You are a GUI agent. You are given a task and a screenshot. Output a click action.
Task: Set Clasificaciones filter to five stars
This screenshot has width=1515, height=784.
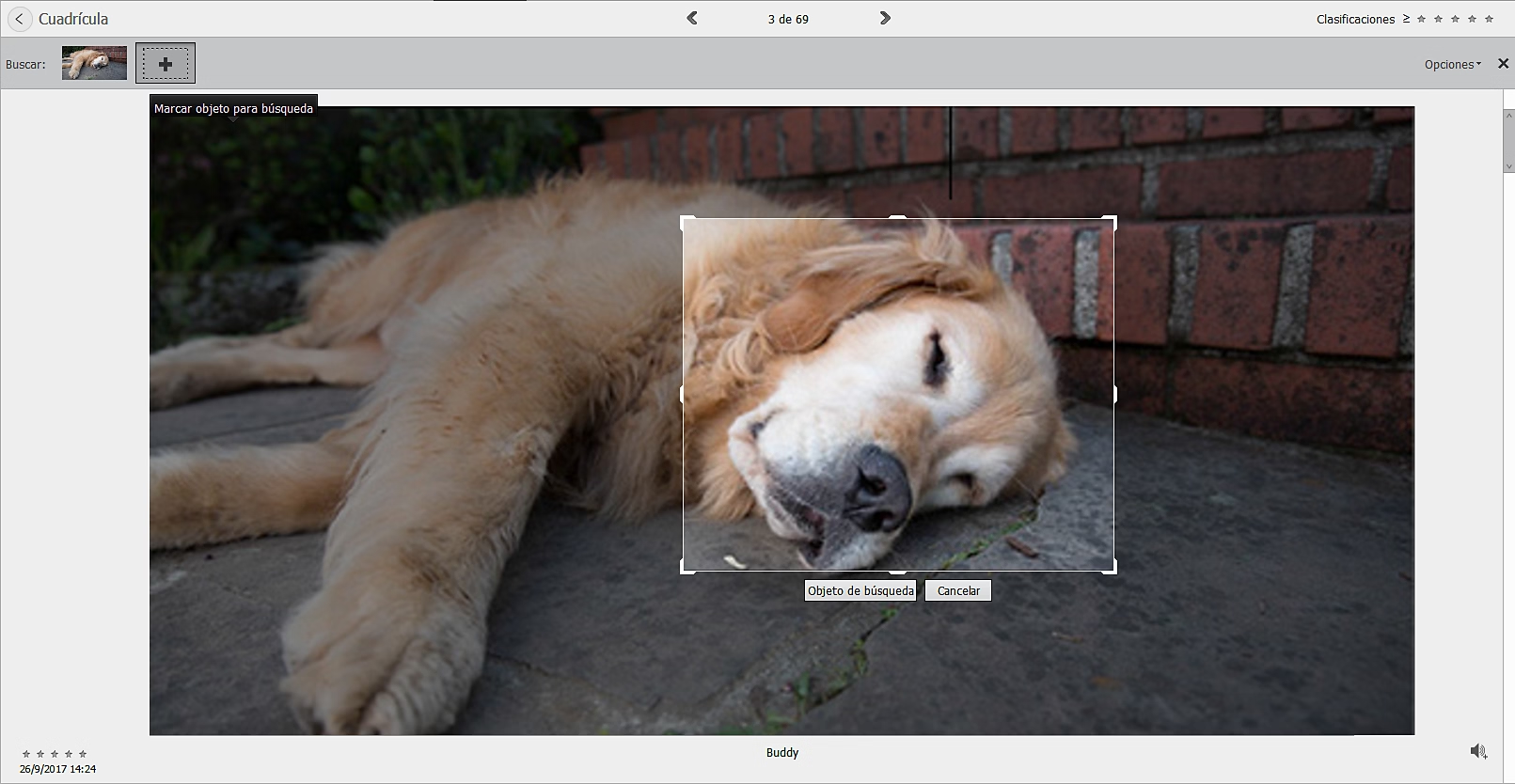coord(1489,19)
